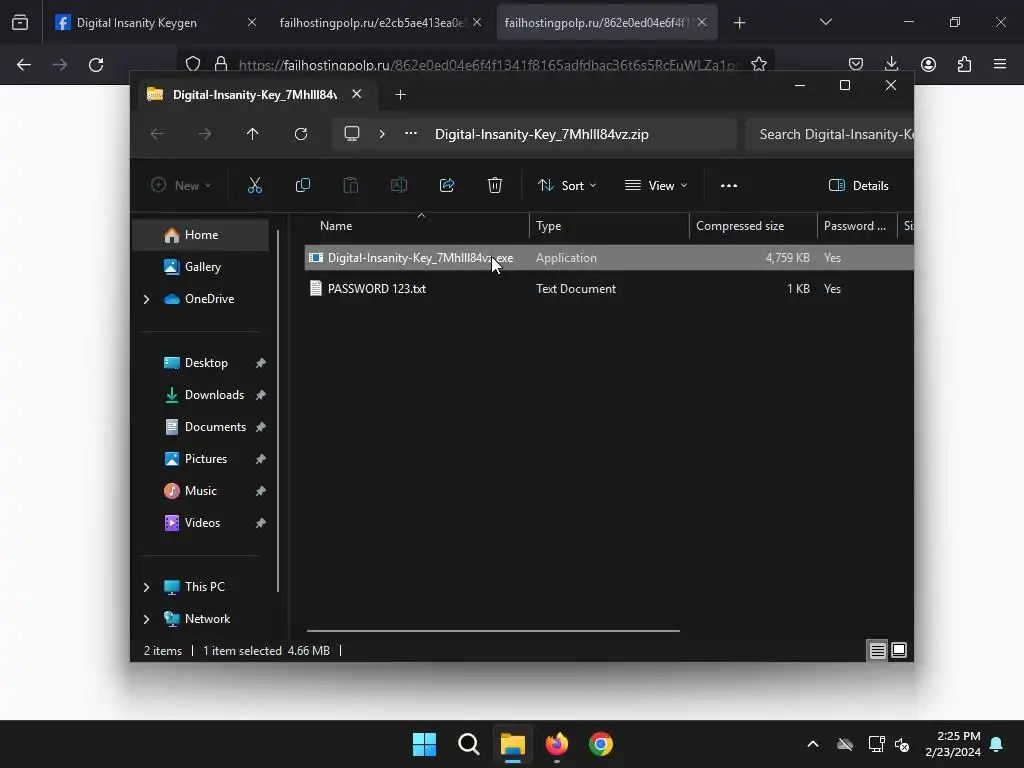Screen dimensions: 1024x768
Task: Switch to failhostingpolp.ru/e2cb5ae413 tab
Action: pos(381,23)
